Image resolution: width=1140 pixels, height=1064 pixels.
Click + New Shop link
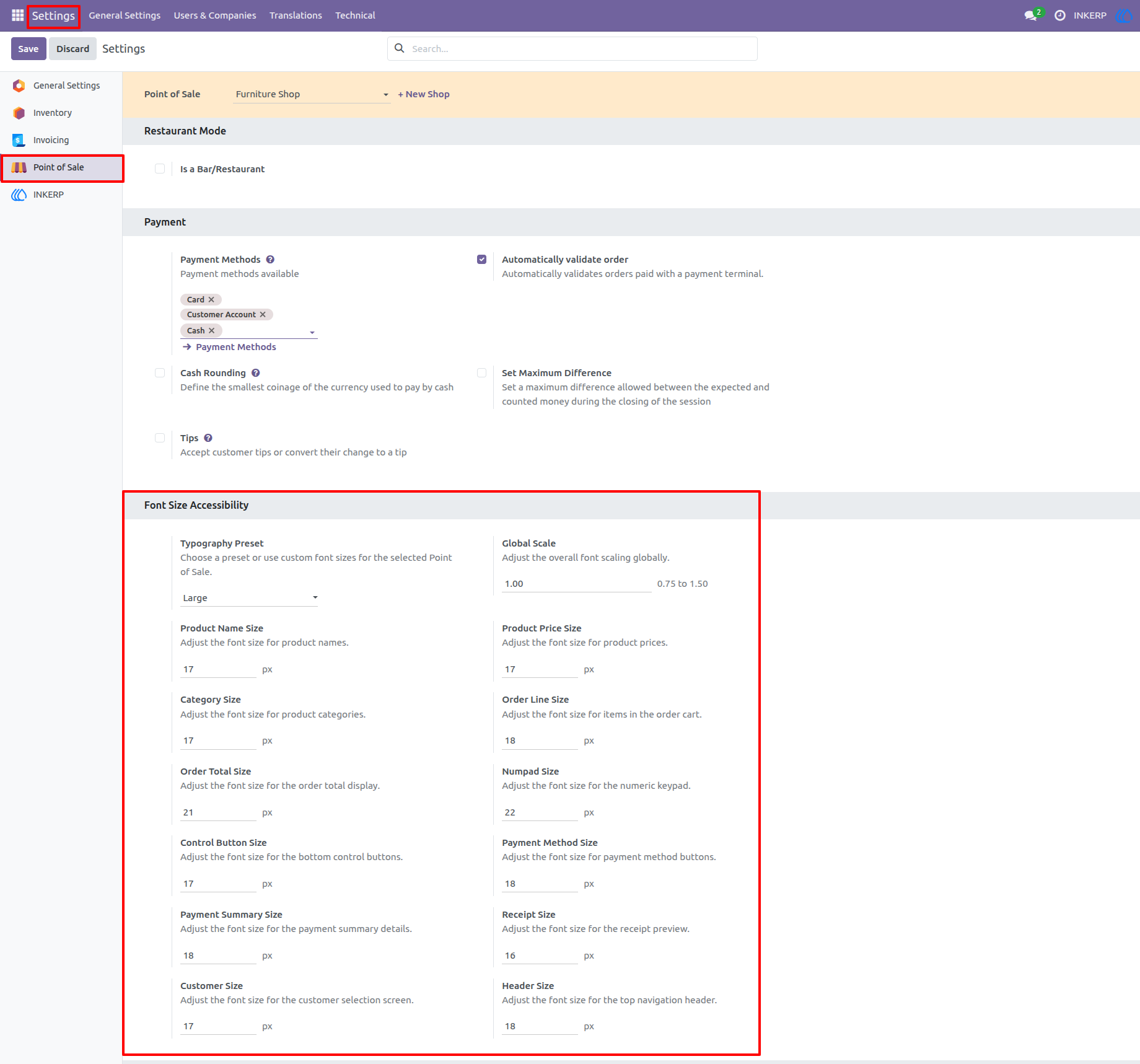[424, 94]
